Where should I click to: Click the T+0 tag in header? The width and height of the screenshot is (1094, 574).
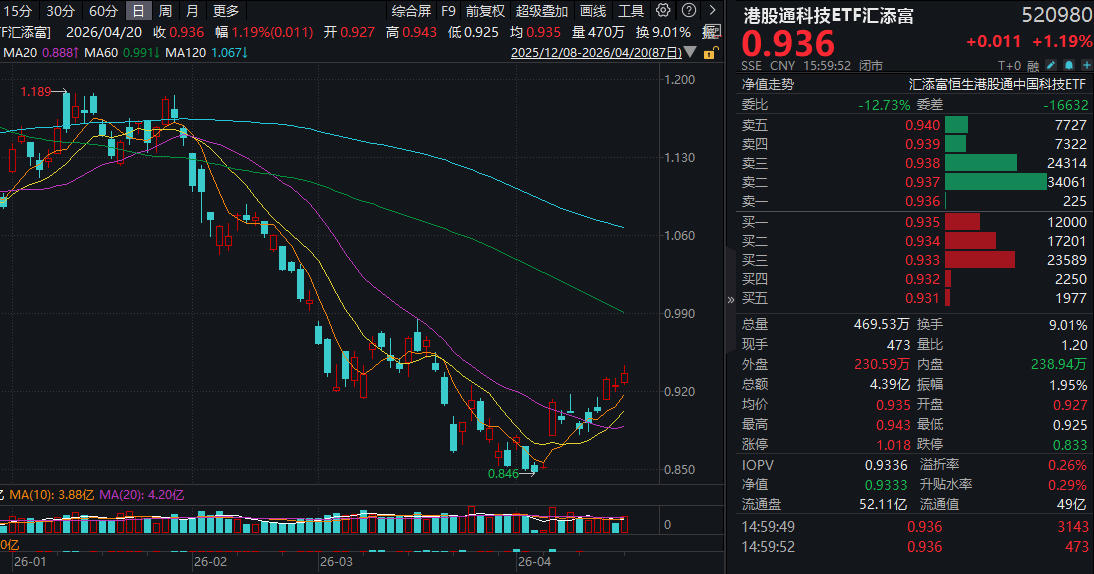1009,66
